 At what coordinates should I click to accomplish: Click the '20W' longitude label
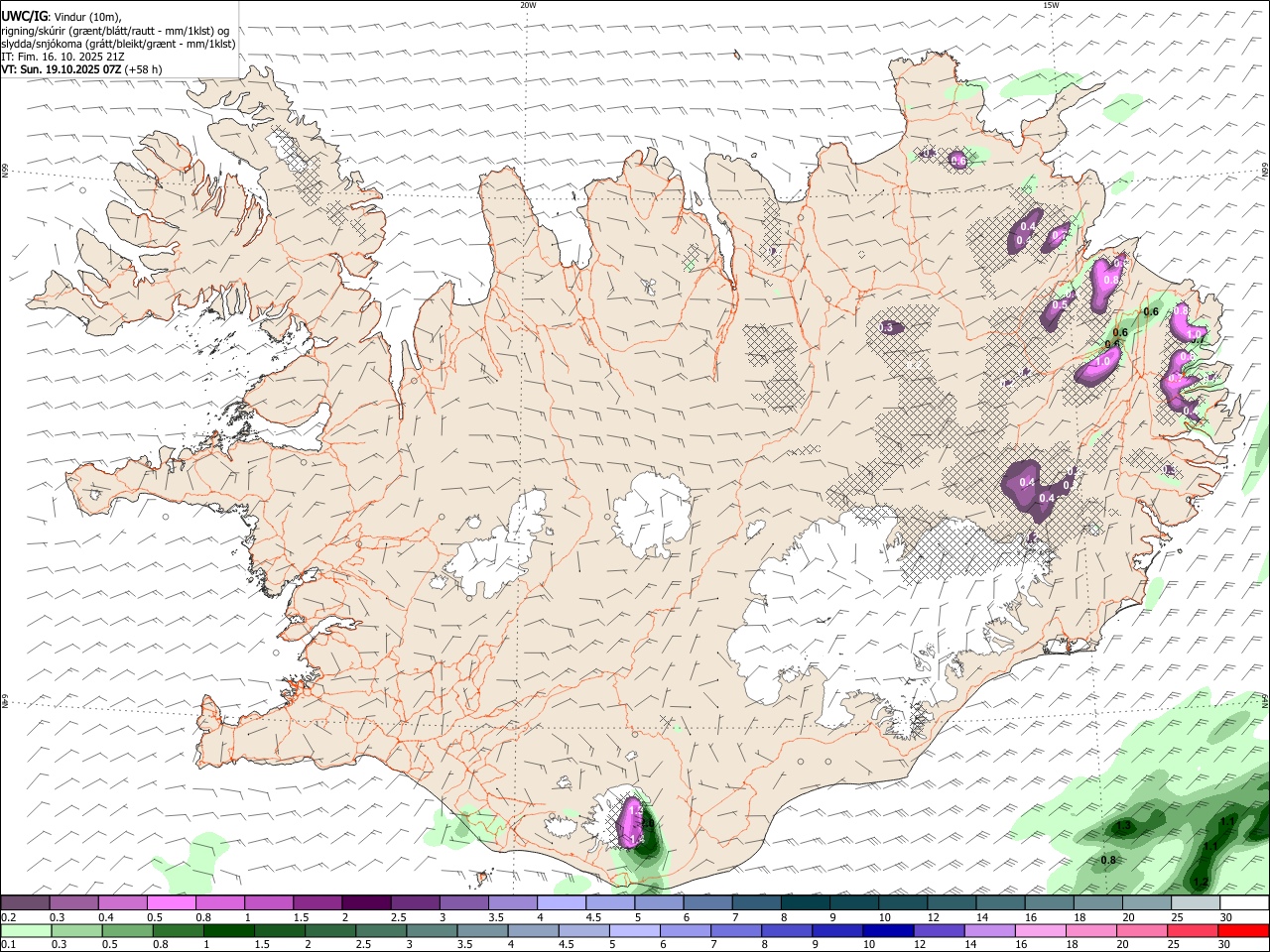click(528, 5)
